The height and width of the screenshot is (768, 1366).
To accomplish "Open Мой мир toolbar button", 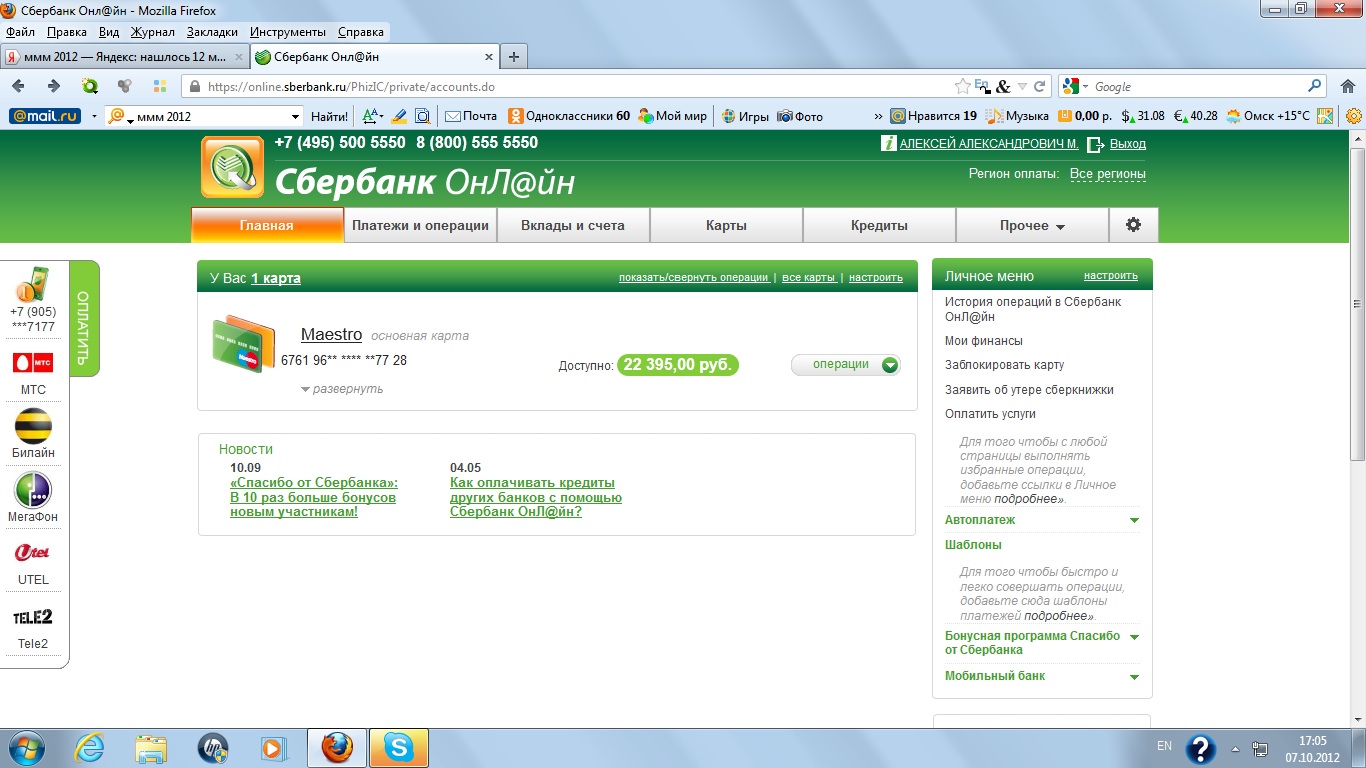I will pos(673,116).
